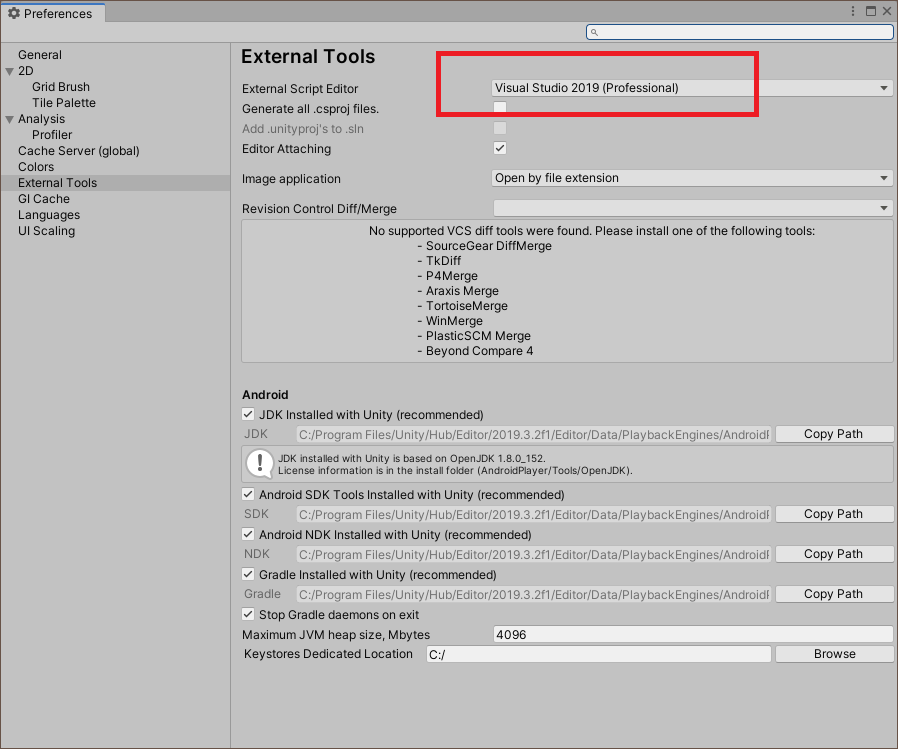Click the 'TkDiff' list entry
Image resolution: width=898 pixels, height=749 pixels.
coord(443,261)
